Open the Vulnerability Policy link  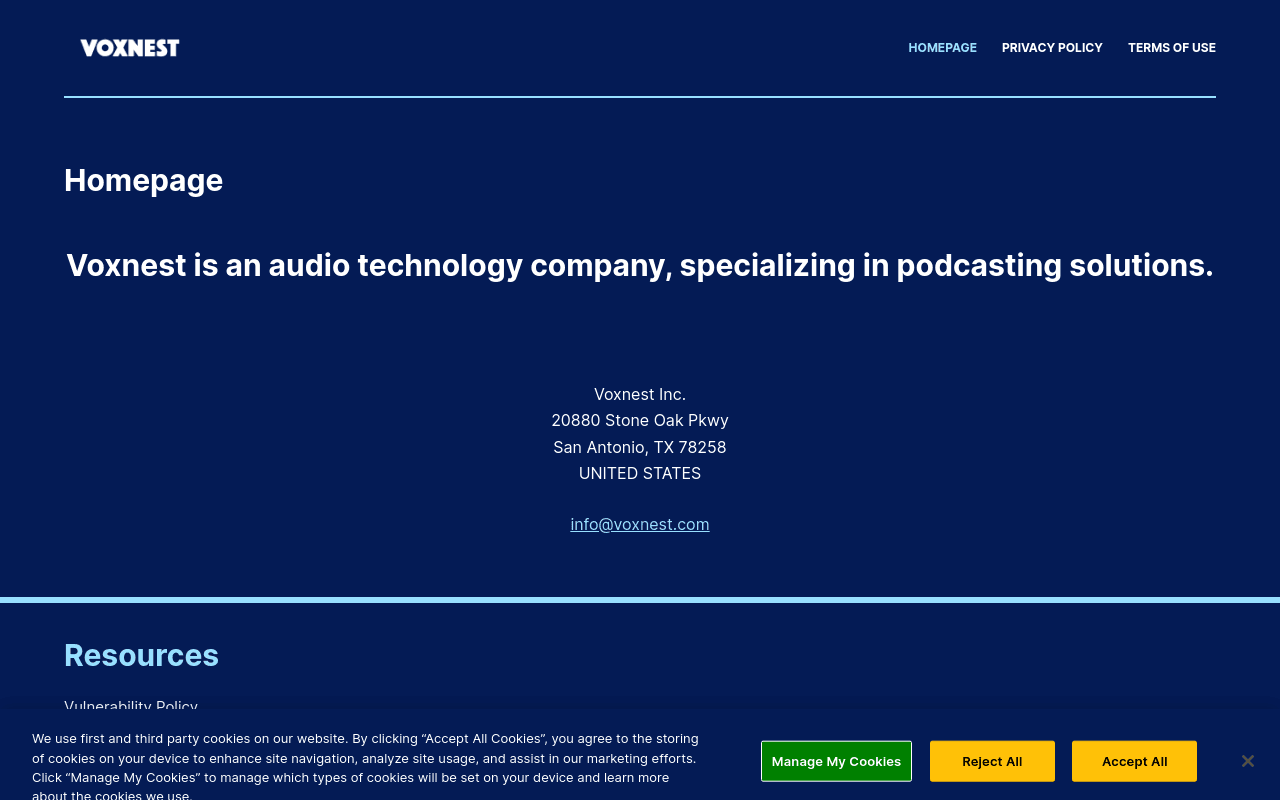click(x=131, y=707)
